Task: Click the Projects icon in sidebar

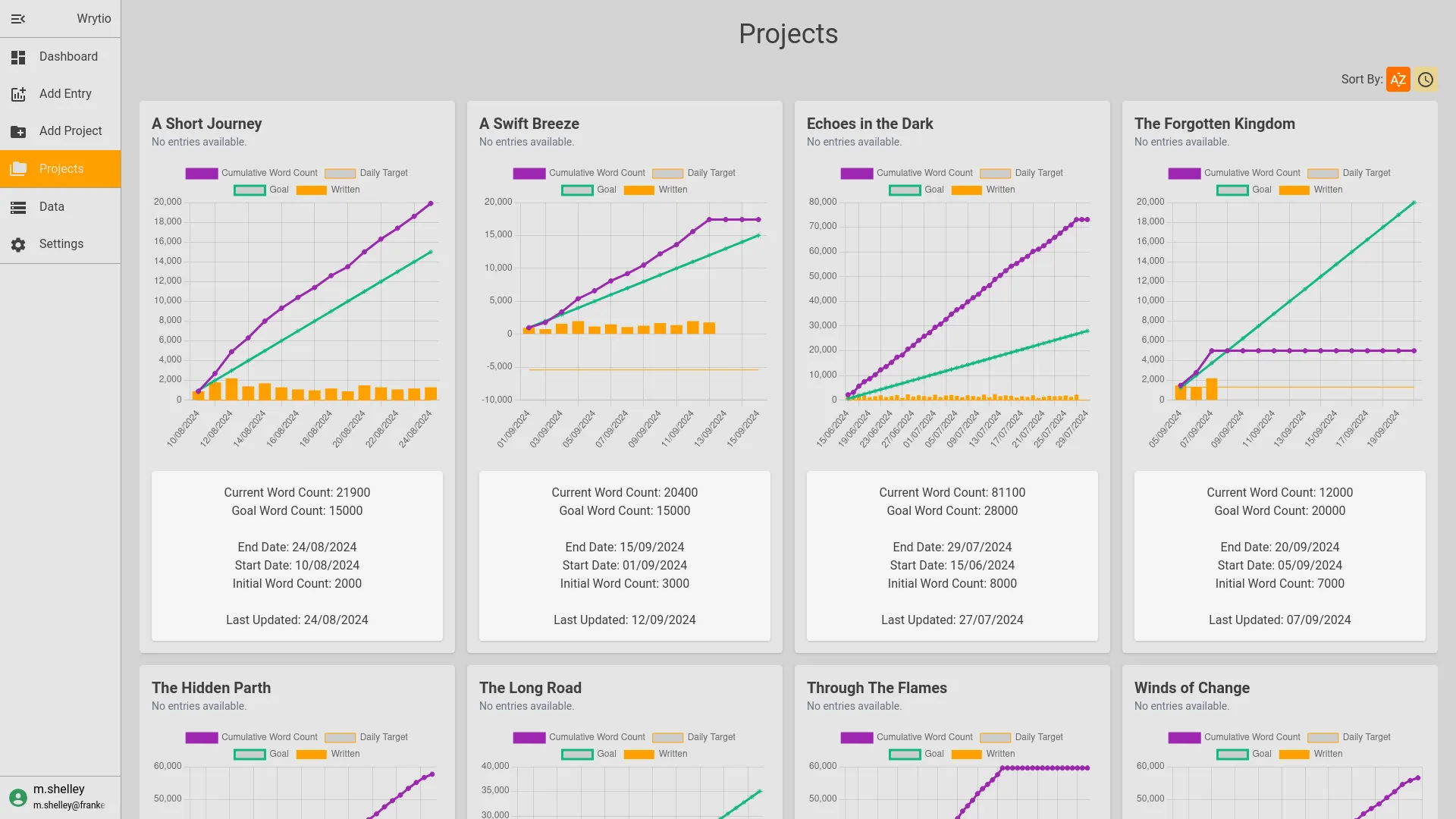Action: point(18,168)
